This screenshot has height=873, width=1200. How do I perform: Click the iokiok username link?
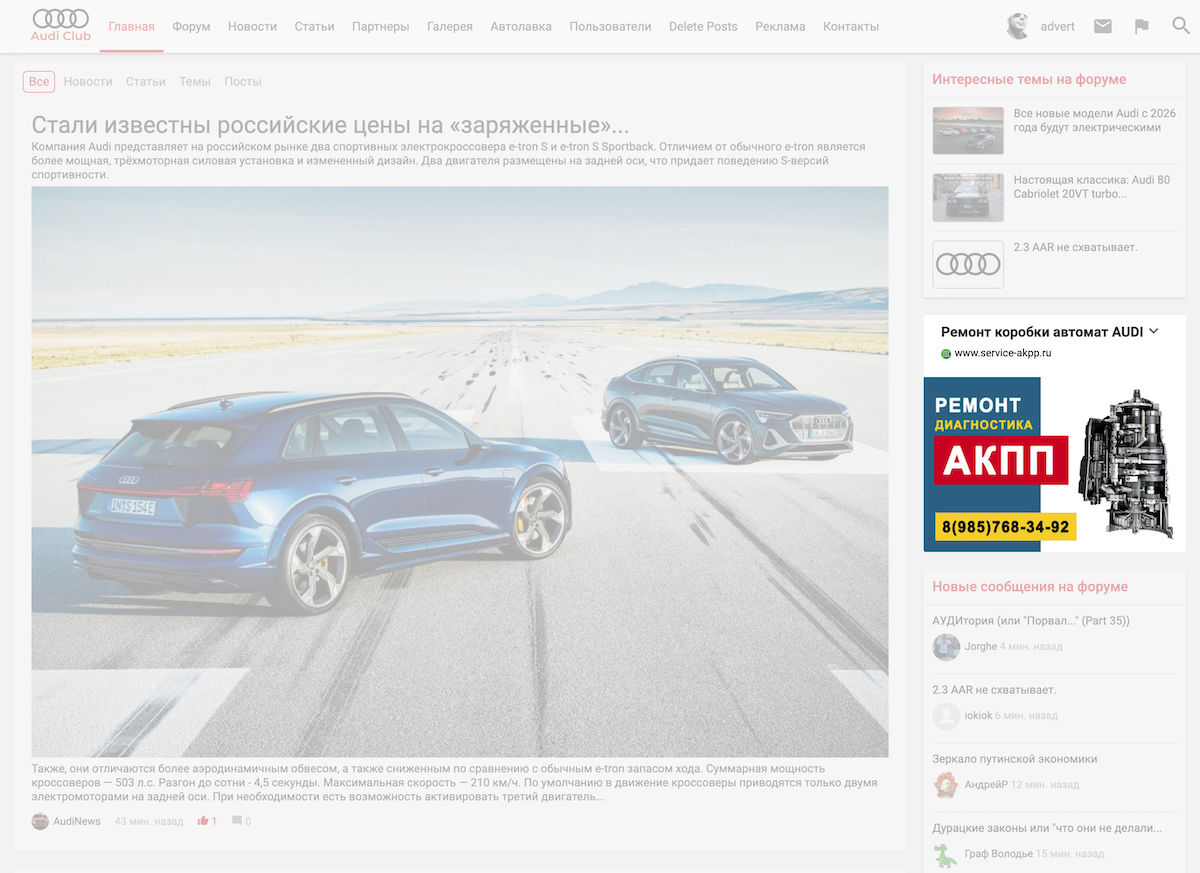coord(978,716)
